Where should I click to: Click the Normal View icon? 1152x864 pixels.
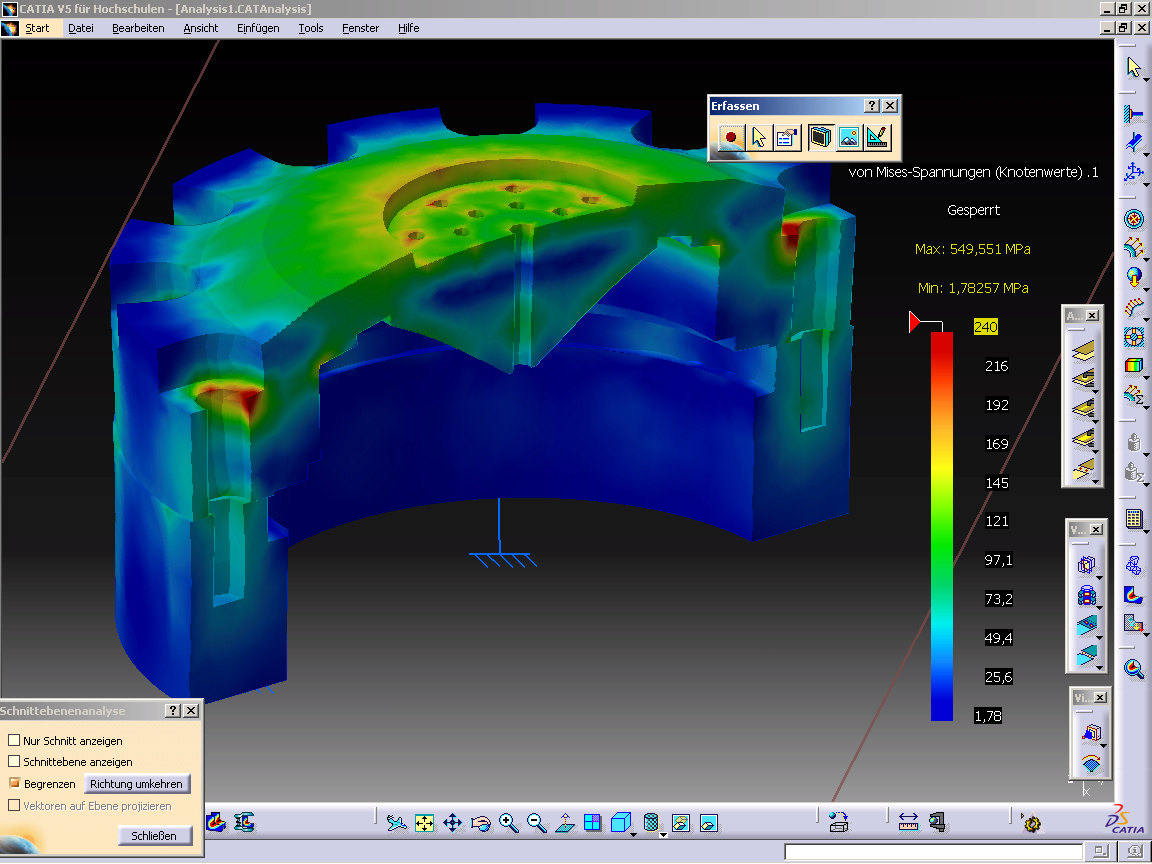click(564, 823)
